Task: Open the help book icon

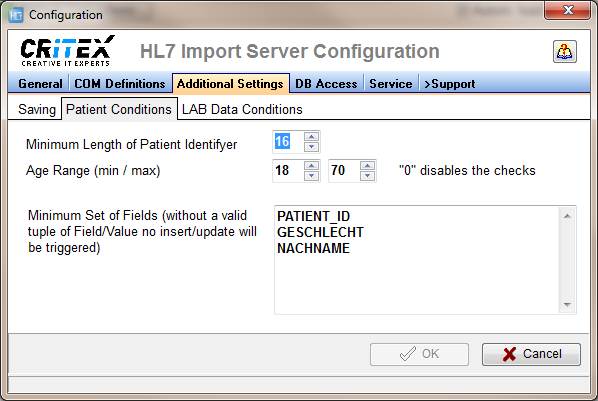Action: coord(564,52)
